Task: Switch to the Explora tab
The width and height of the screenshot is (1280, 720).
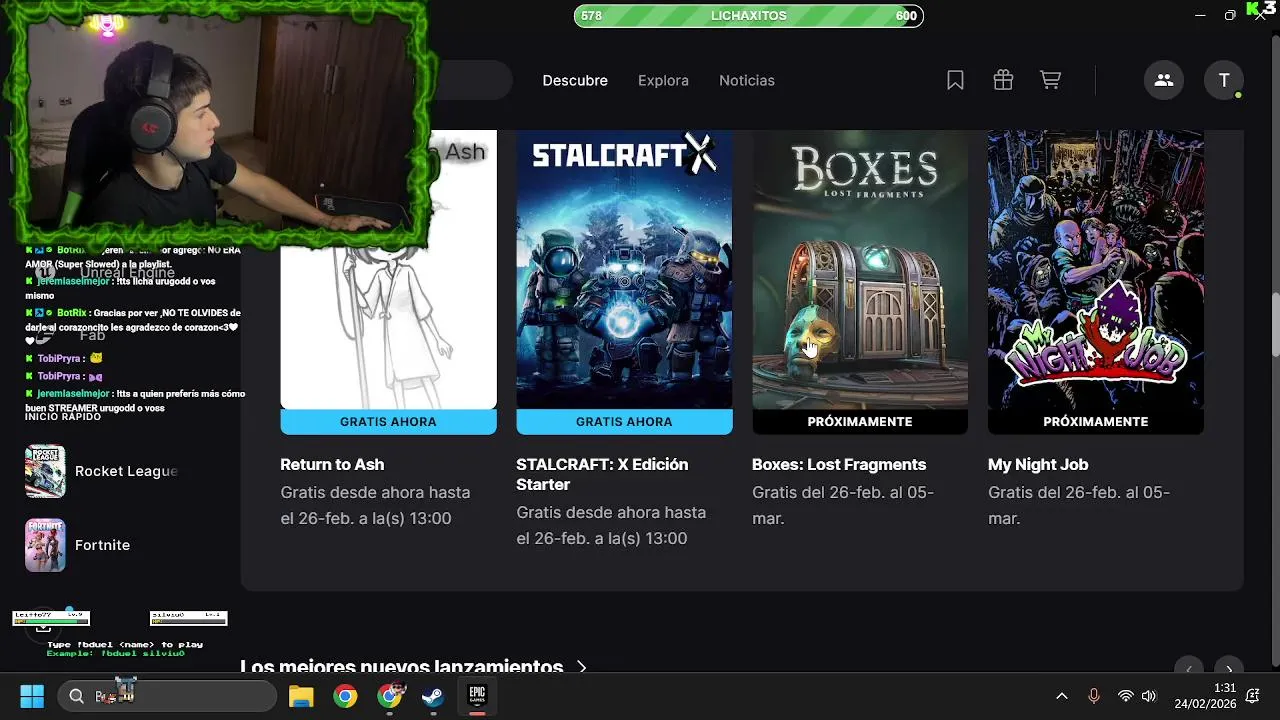Action: click(x=663, y=80)
